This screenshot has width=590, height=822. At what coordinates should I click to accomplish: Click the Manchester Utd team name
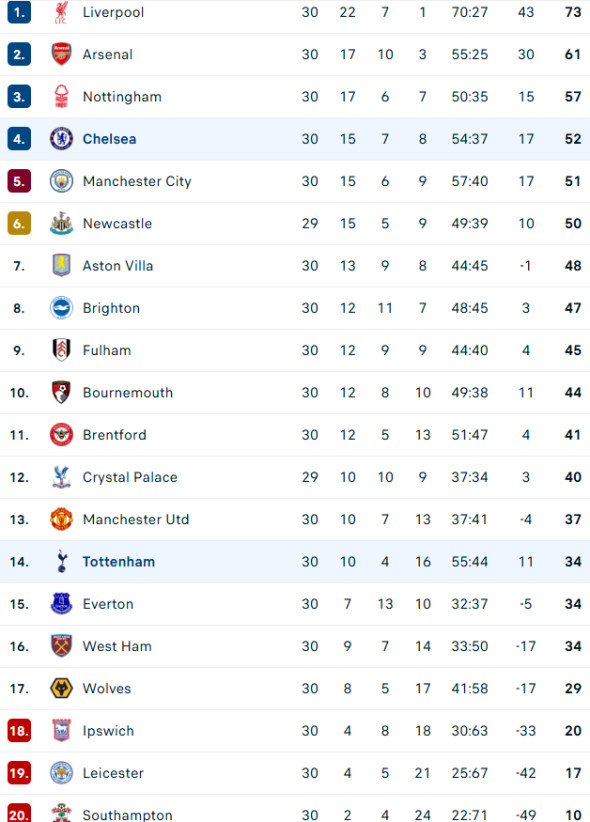click(x=136, y=519)
